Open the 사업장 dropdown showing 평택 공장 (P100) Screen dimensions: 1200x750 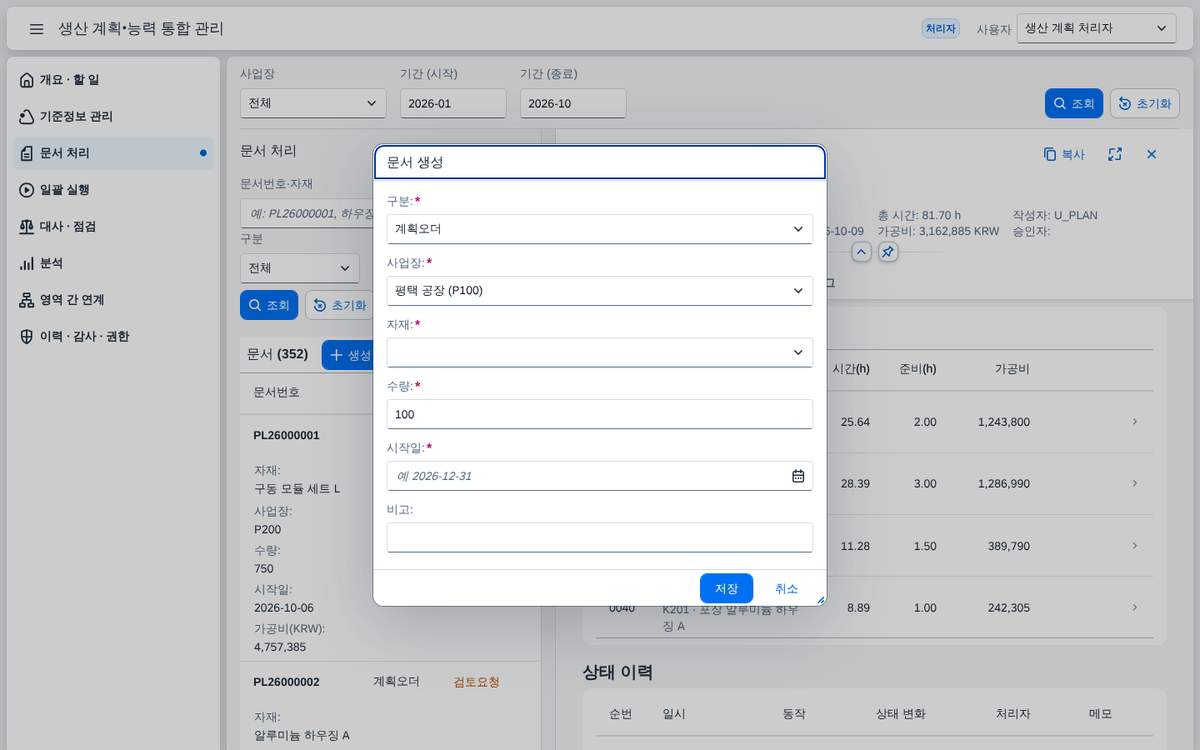coord(599,291)
